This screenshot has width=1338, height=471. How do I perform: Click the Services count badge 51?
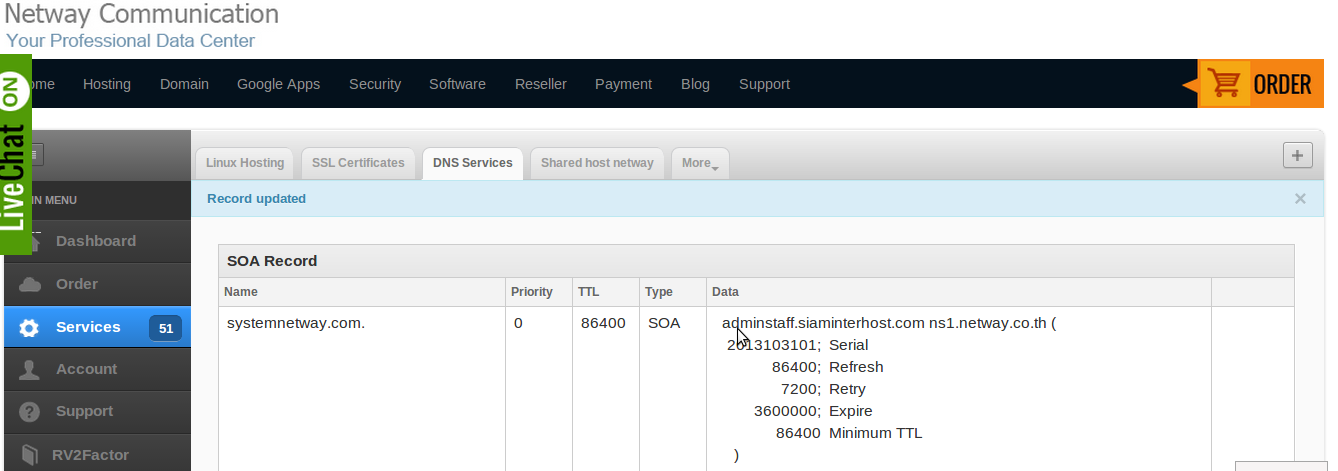(165, 328)
